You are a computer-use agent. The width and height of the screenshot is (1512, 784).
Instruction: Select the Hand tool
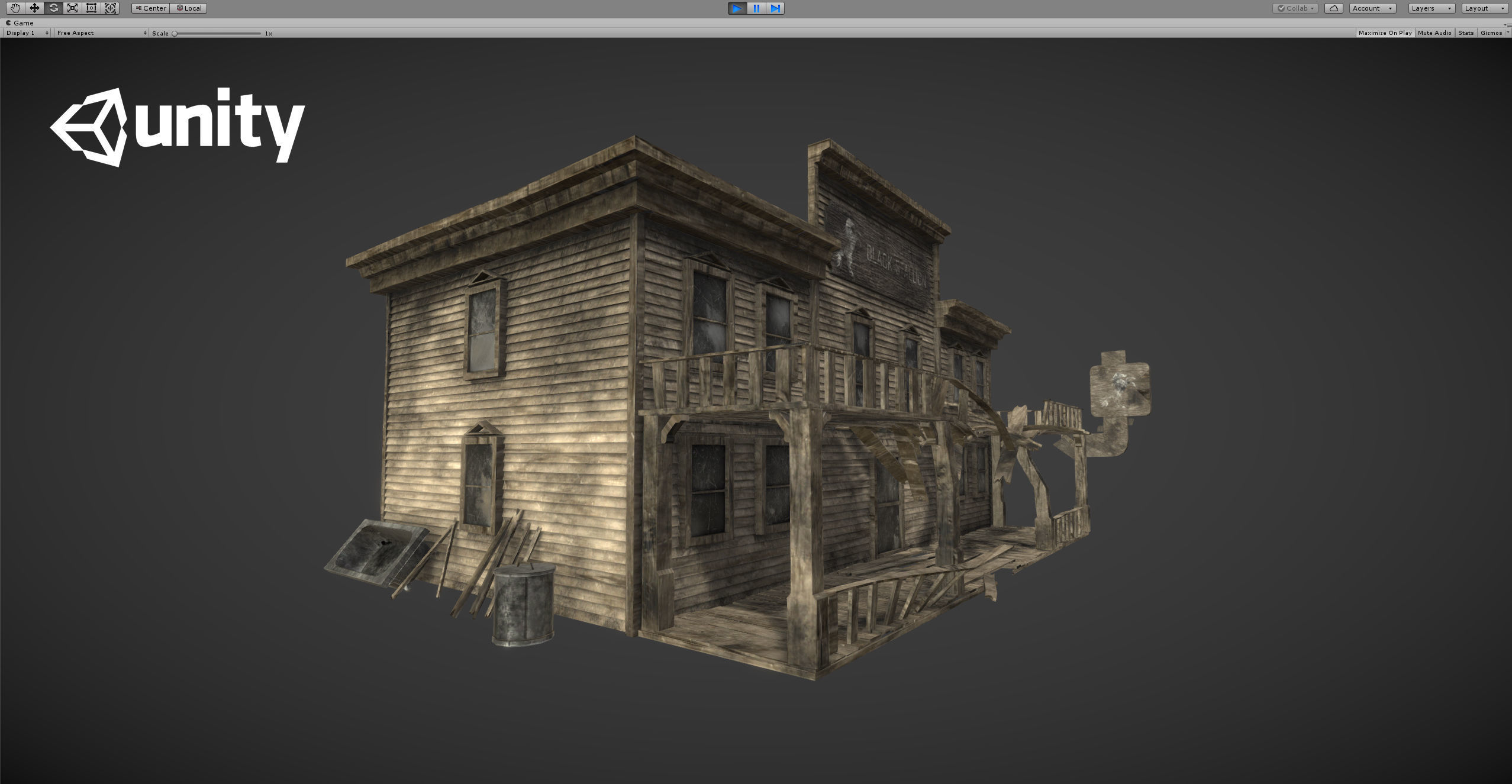(x=15, y=8)
